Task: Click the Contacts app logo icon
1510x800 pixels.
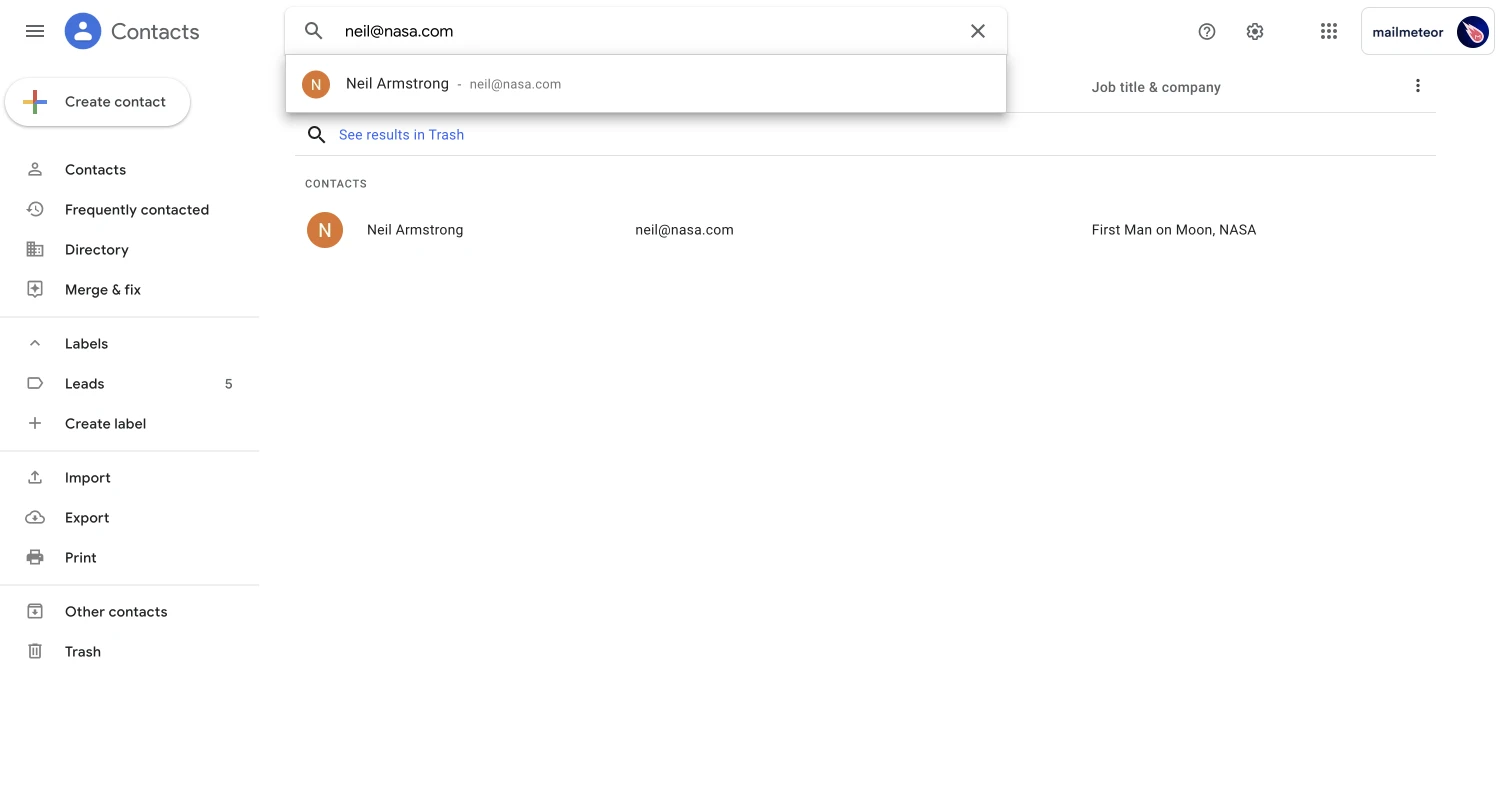Action: tap(83, 31)
